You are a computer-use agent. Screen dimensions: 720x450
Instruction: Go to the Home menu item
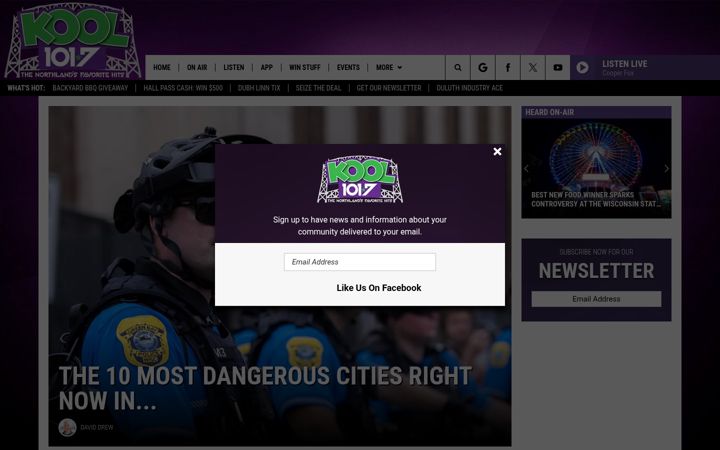(162, 68)
